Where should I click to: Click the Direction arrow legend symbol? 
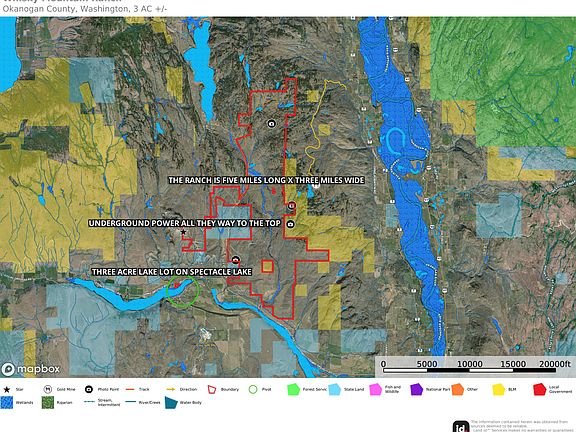tap(171, 389)
